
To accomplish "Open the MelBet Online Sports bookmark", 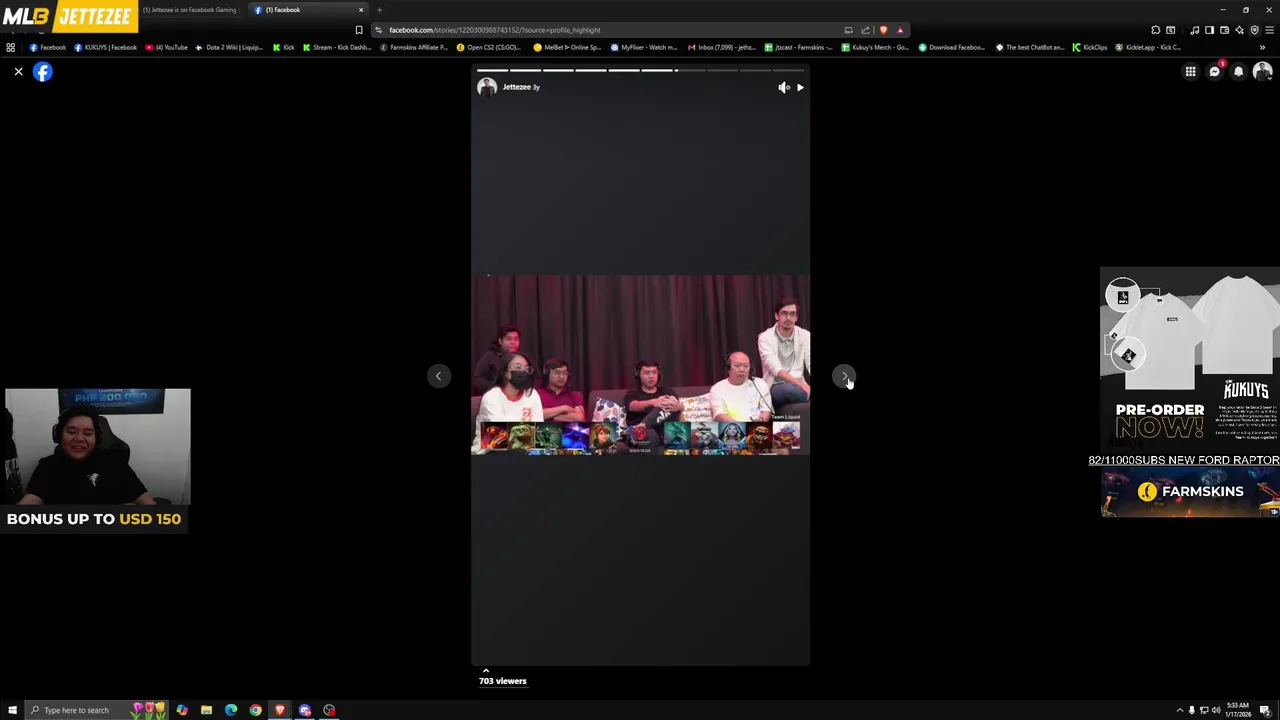I will [568, 47].
